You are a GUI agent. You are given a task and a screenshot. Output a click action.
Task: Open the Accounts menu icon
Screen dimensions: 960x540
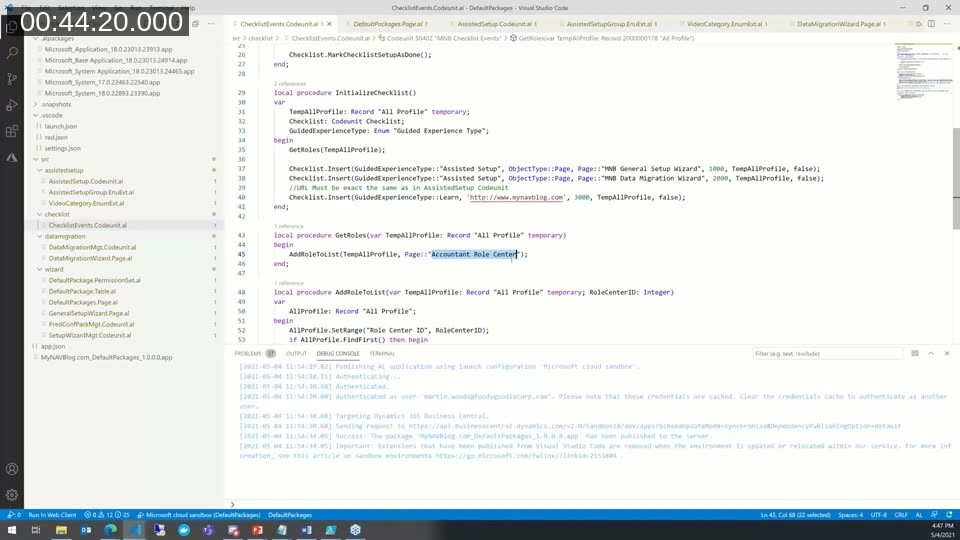12,469
